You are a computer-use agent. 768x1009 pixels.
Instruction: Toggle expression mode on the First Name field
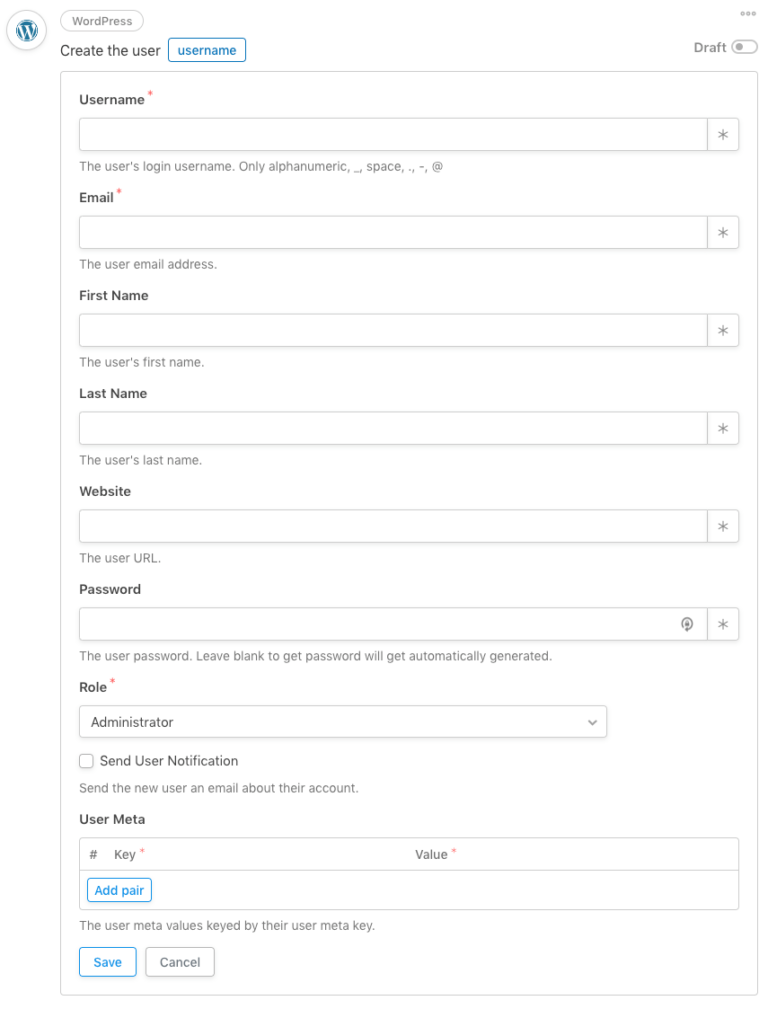point(722,330)
